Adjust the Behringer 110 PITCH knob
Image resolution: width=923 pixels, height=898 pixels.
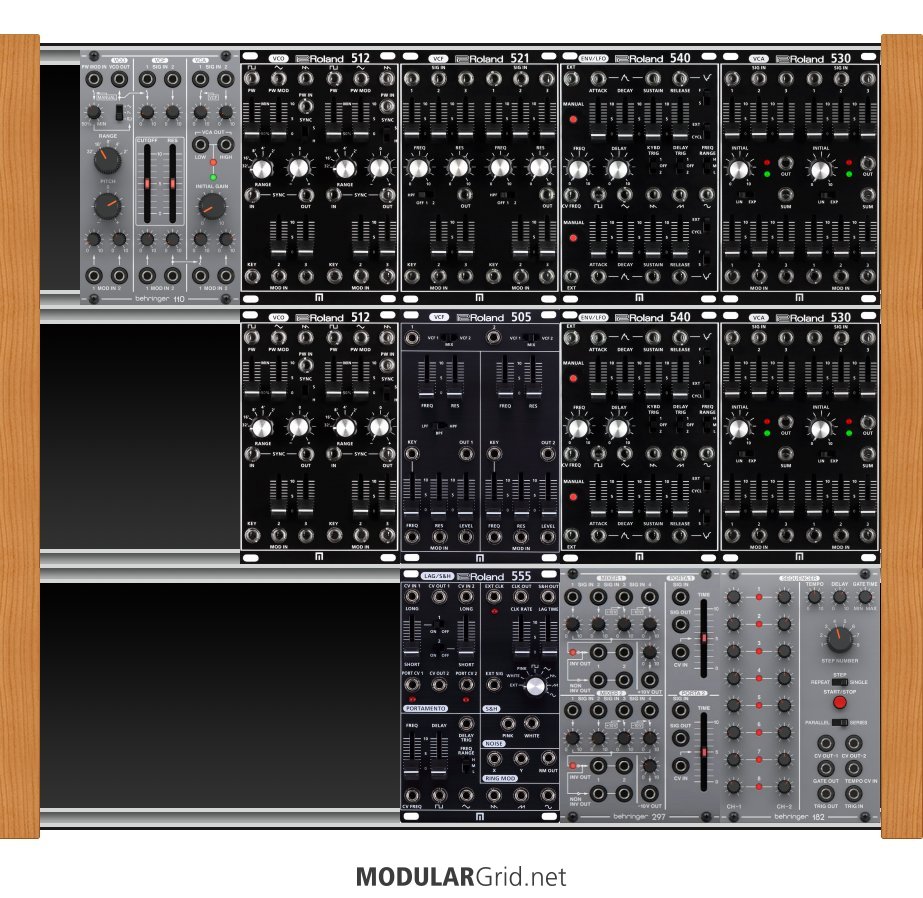(x=107, y=206)
